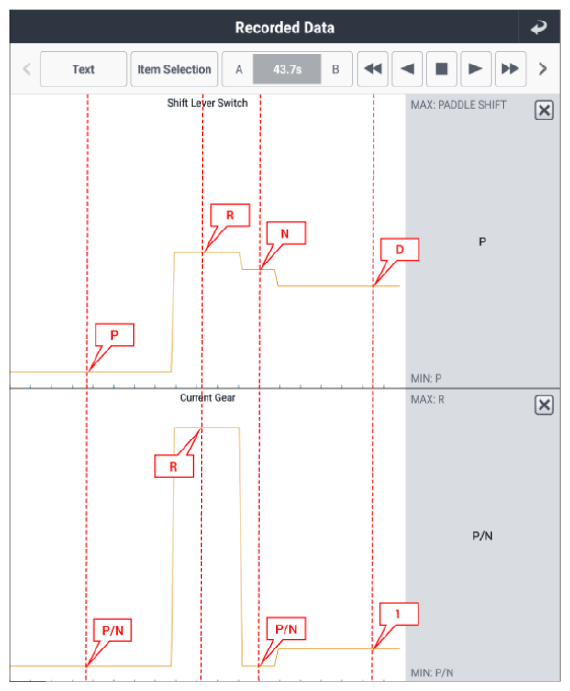
Task: Click the MIN: P label
Action: click(426, 378)
